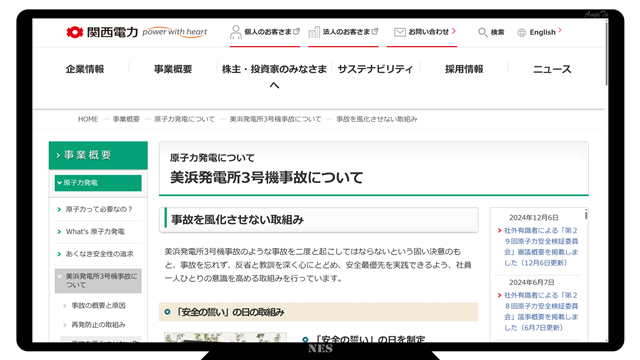
Task: Open the 第29回原子力安全検証委員会 news link
Action: coord(541,247)
